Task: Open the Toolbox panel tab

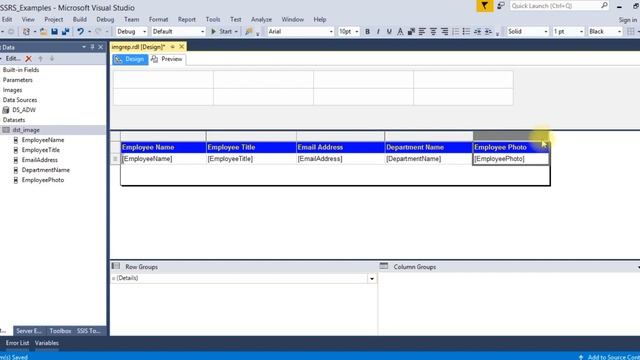Action: (60, 331)
